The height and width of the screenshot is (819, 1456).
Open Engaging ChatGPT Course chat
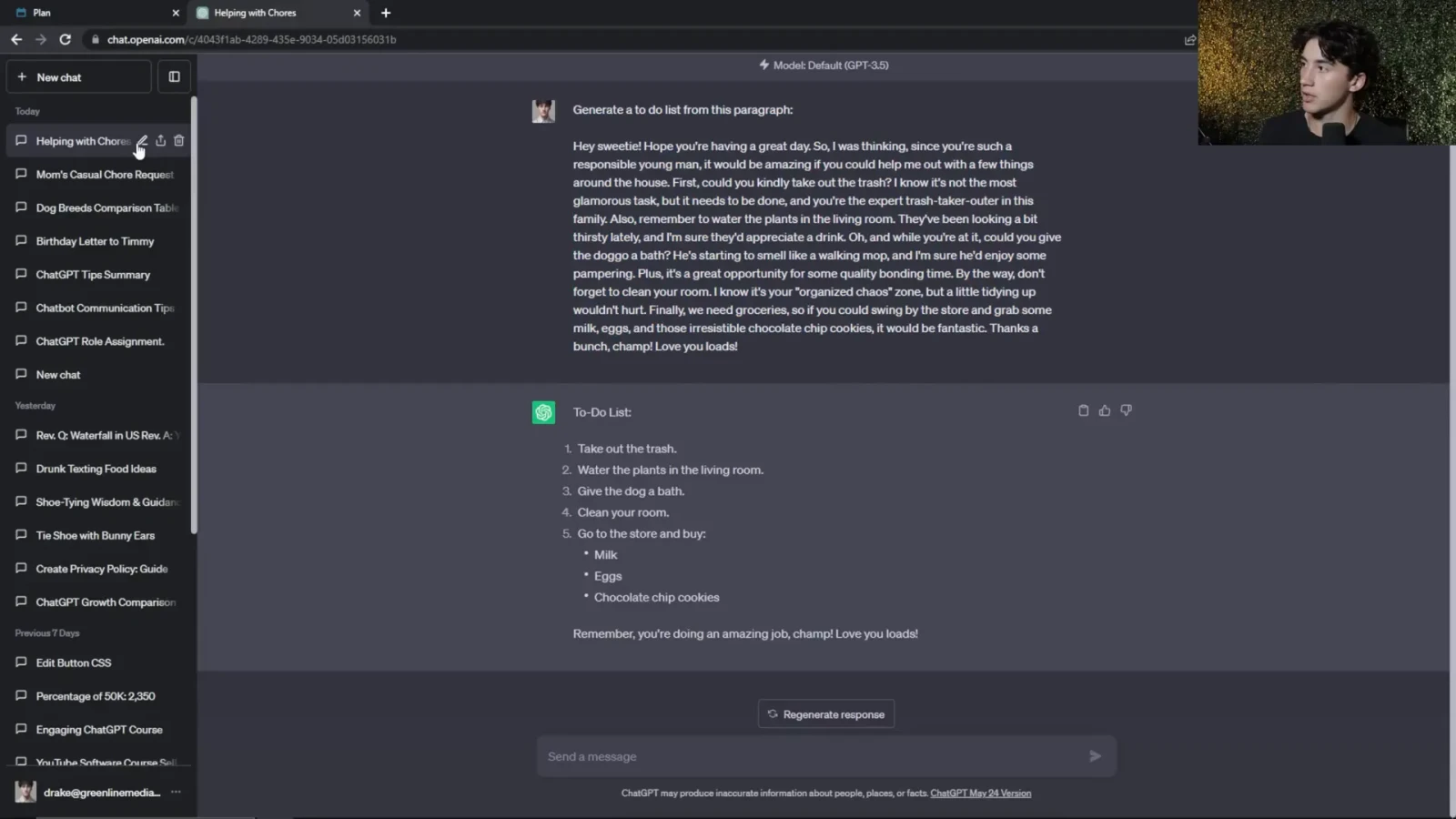[x=98, y=730]
